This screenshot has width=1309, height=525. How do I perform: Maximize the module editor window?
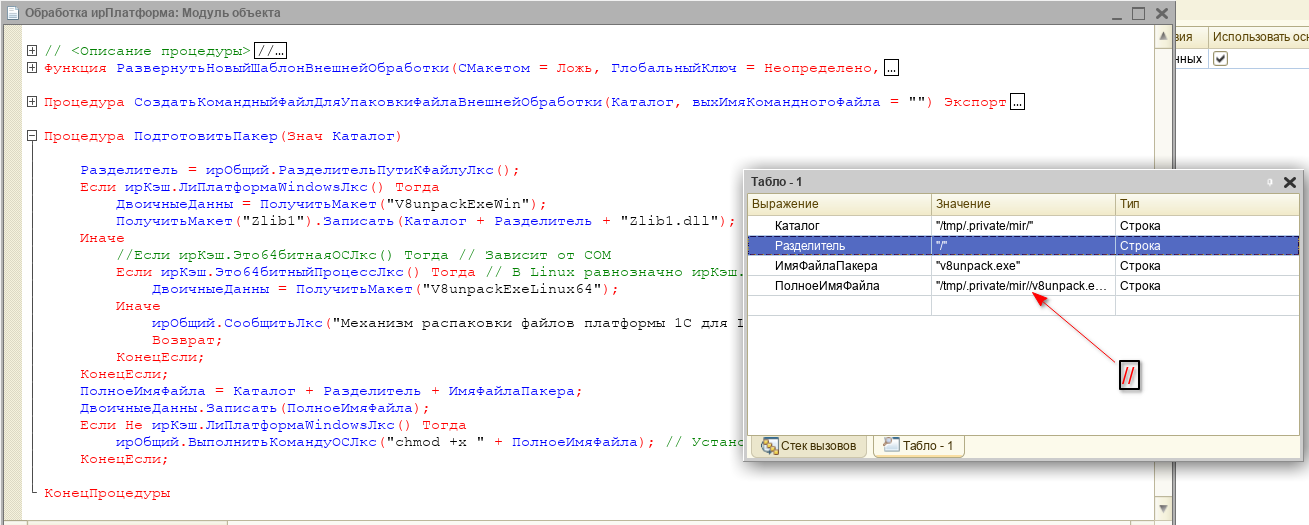click(x=1138, y=14)
